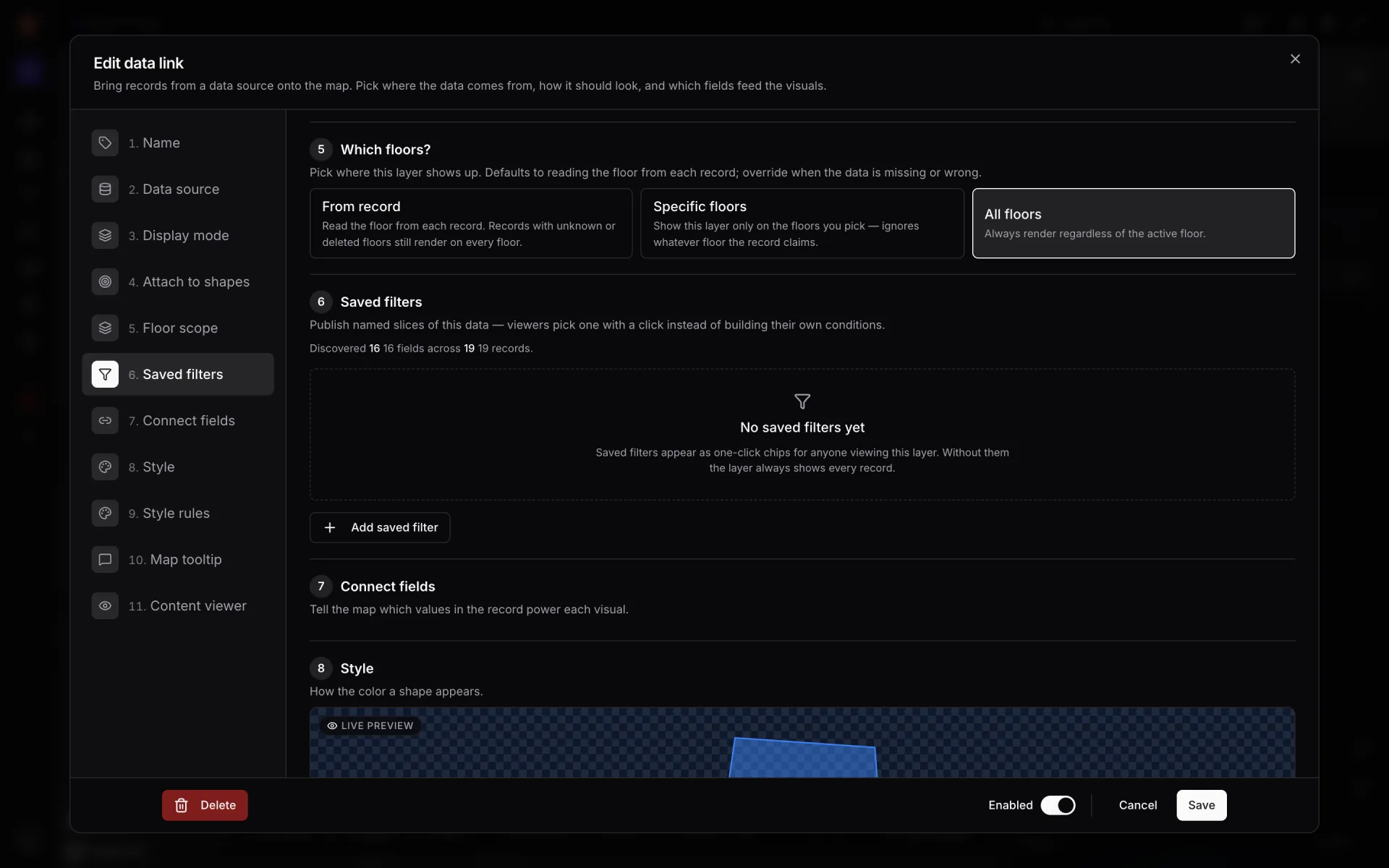This screenshot has width=1389, height=868.
Task: Open the Data source step
Action: [x=178, y=189]
